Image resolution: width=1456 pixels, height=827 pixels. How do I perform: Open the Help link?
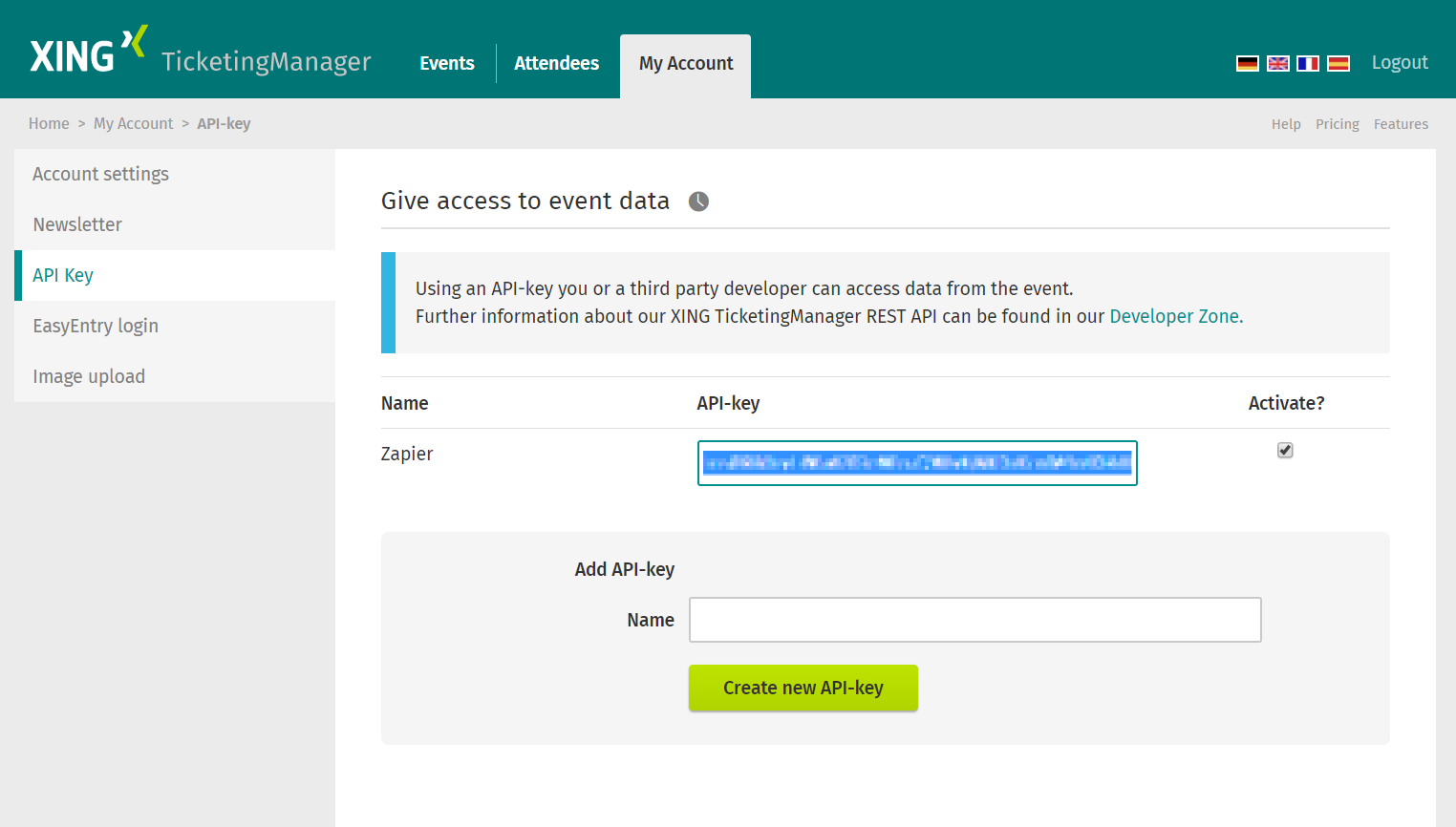click(x=1286, y=124)
